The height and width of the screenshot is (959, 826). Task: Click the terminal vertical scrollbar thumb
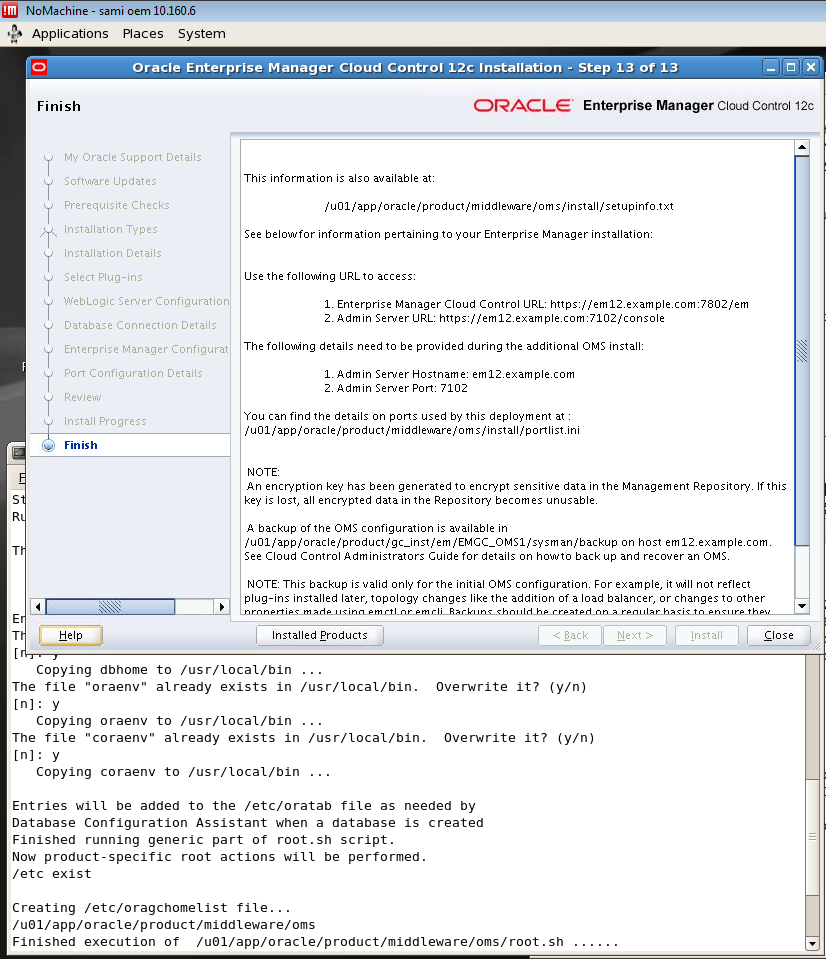[x=812, y=837]
